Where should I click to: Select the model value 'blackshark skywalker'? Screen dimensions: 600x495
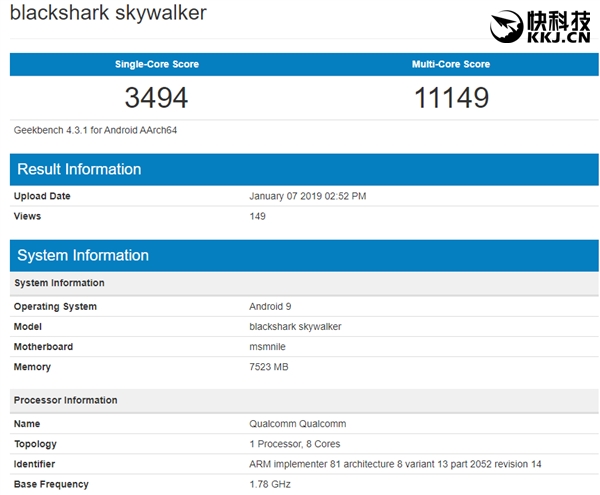pyautogui.click(x=295, y=327)
